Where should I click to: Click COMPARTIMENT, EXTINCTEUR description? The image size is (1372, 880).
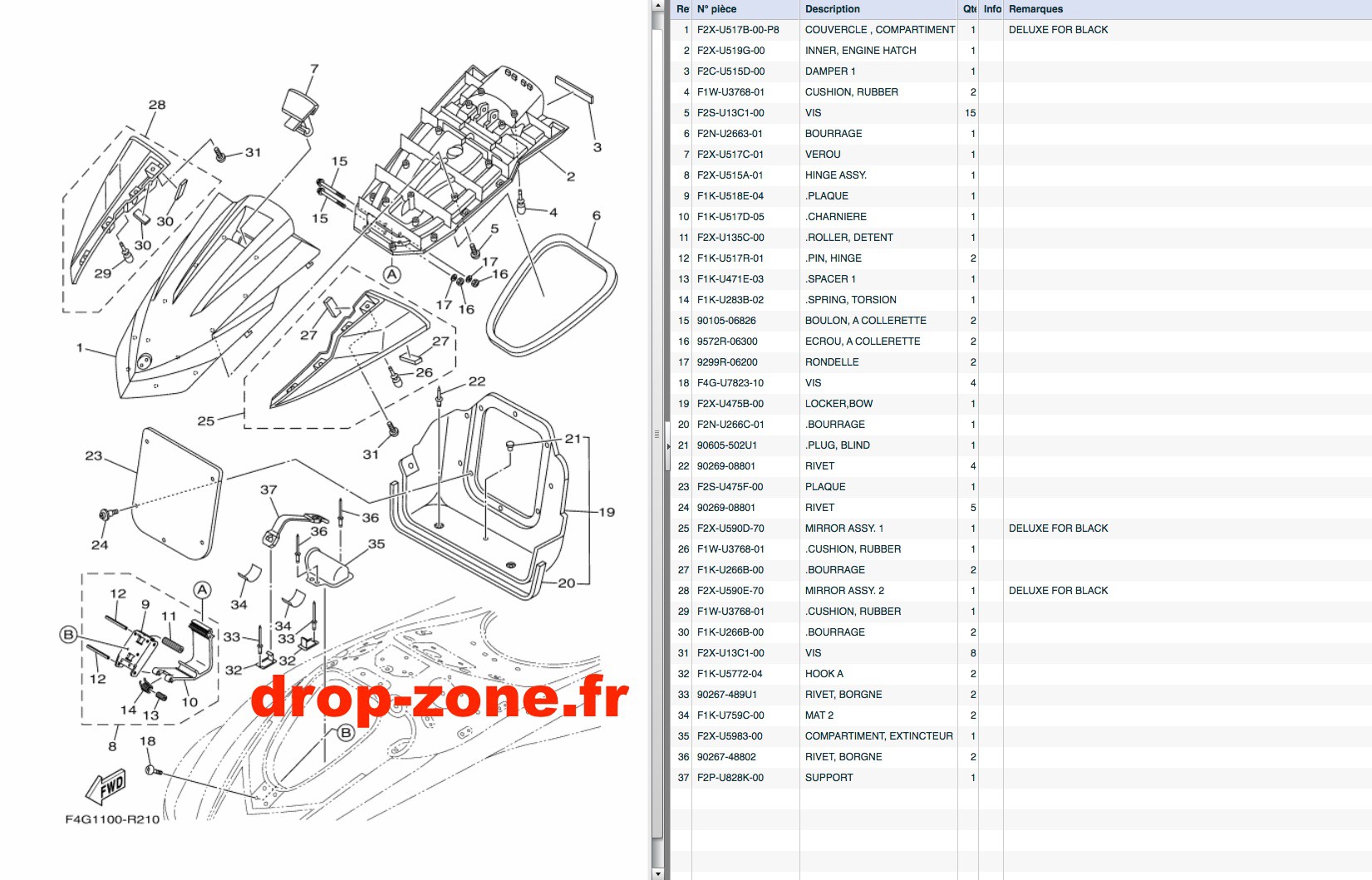(879, 736)
